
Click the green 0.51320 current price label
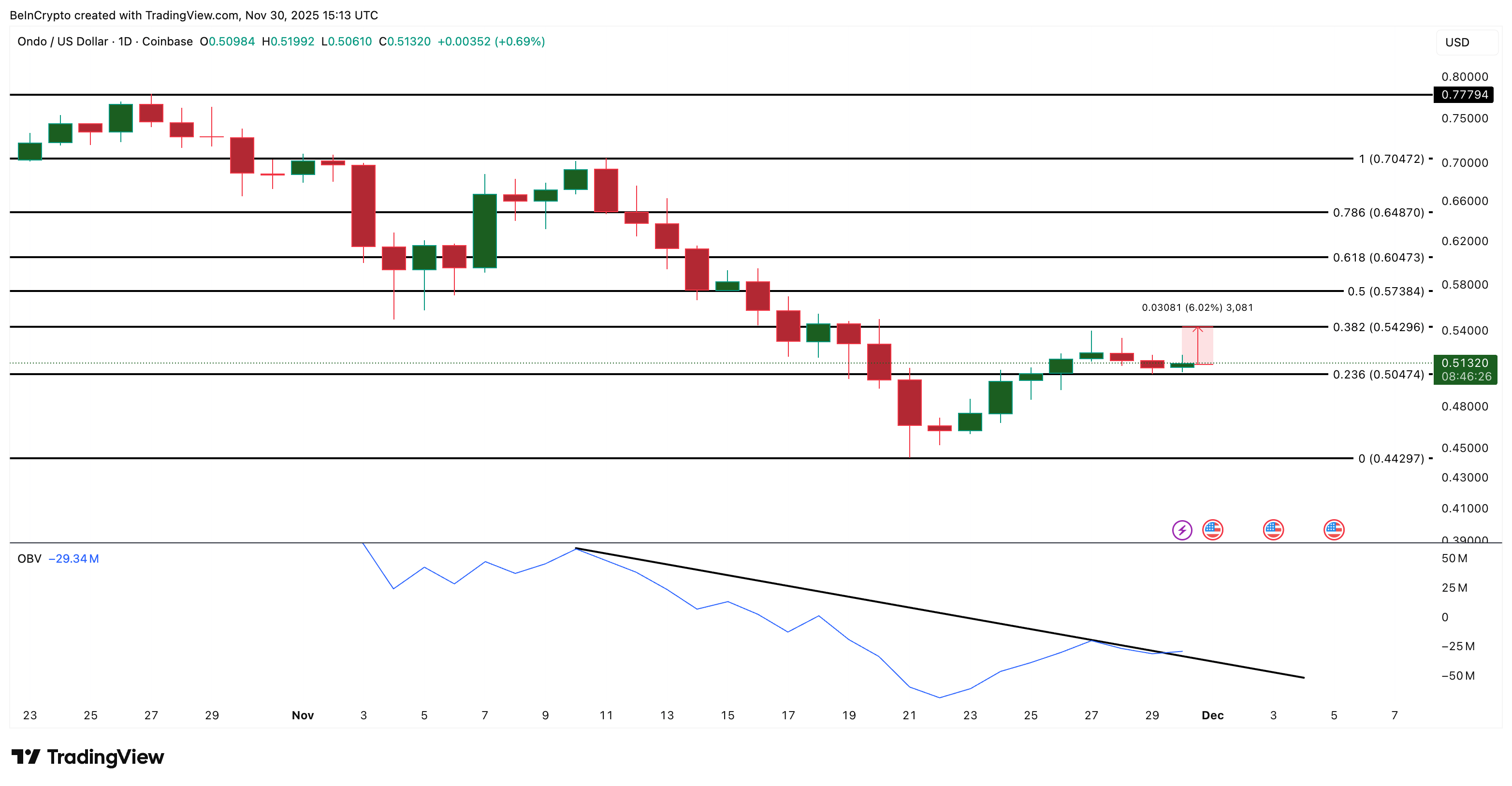point(1464,364)
